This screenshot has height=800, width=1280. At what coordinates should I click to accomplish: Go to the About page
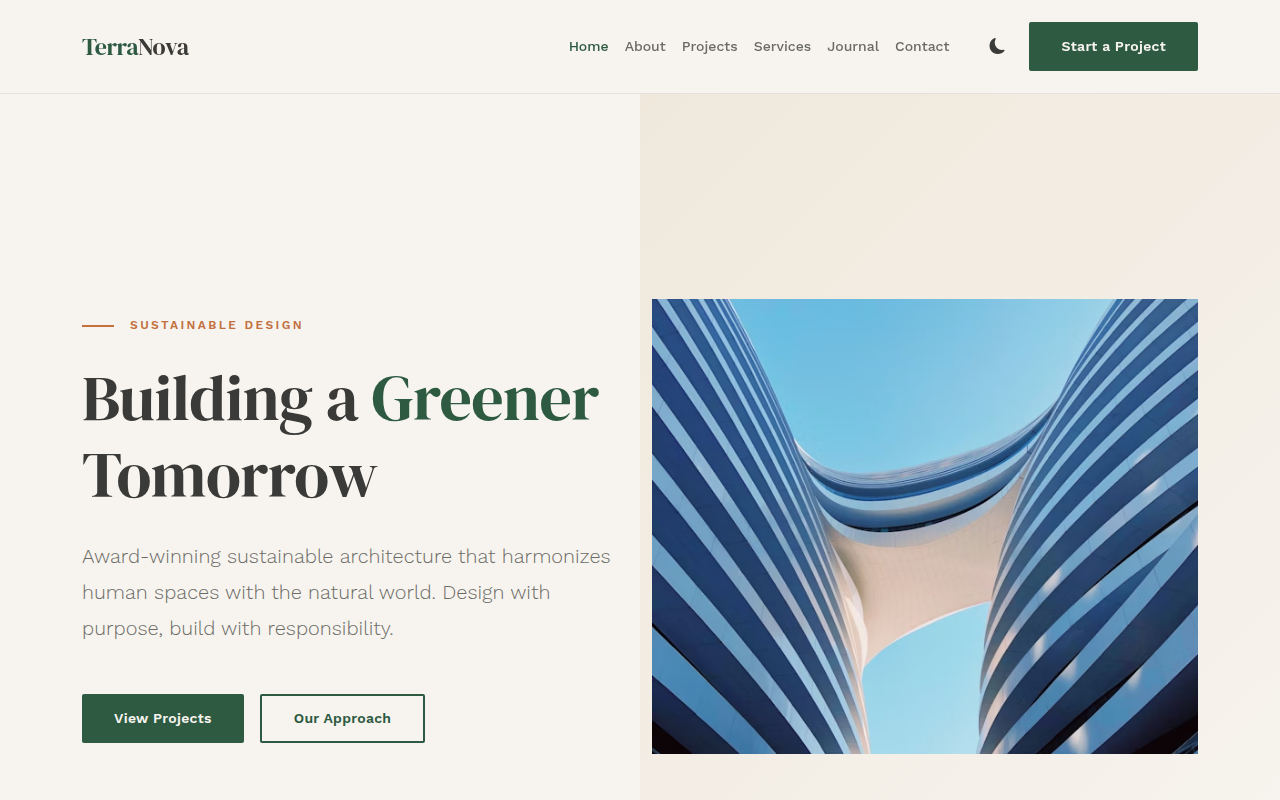[x=645, y=47]
